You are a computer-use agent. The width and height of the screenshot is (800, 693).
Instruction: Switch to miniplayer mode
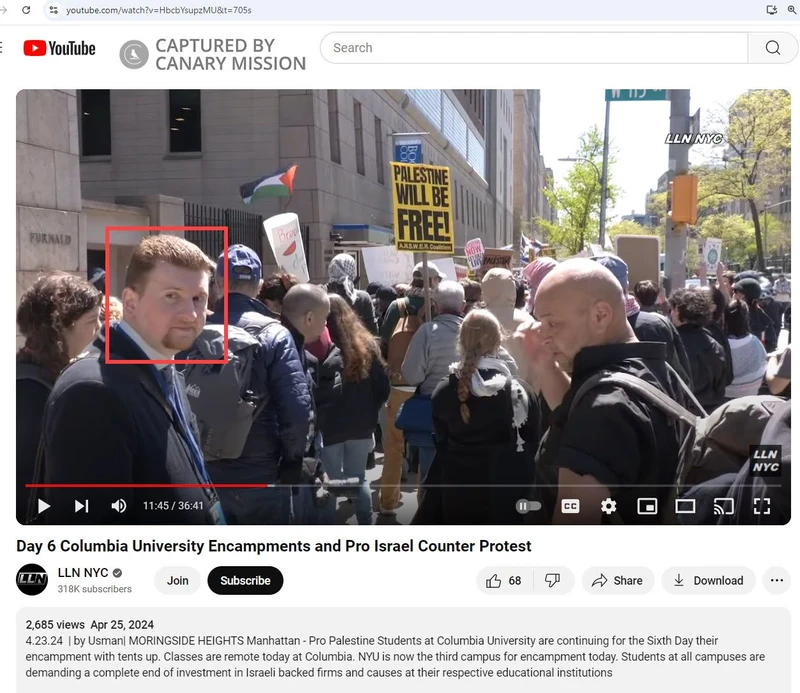pyautogui.click(x=647, y=506)
